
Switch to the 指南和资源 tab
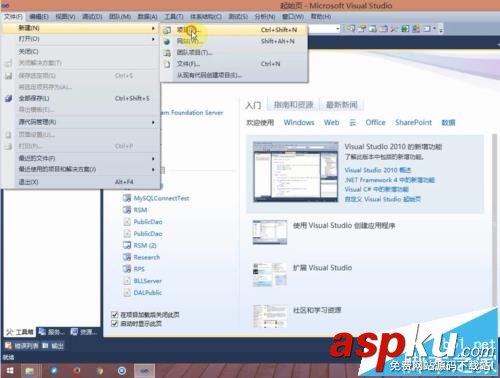[x=293, y=105]
